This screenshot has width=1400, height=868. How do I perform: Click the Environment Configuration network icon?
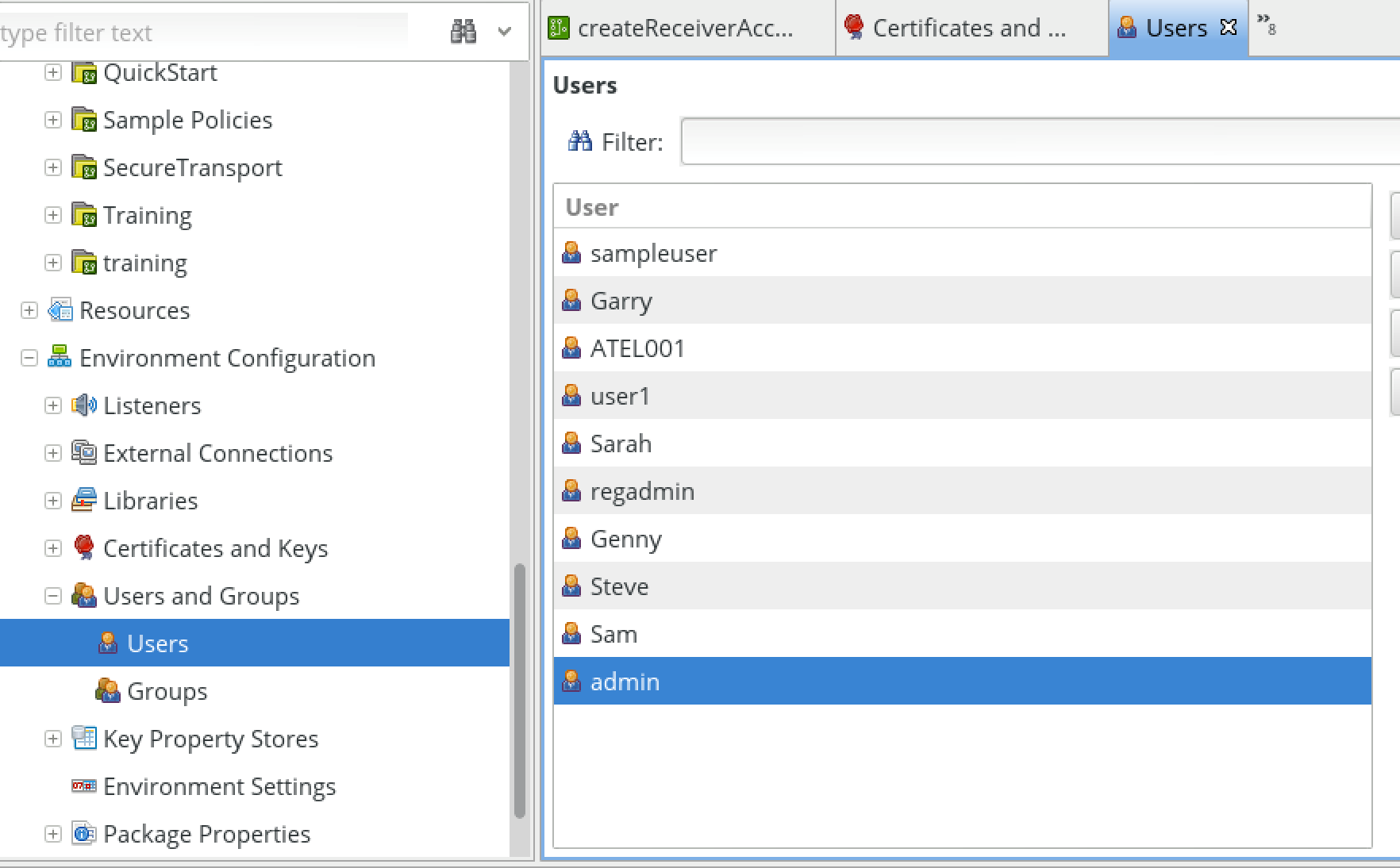60,357
